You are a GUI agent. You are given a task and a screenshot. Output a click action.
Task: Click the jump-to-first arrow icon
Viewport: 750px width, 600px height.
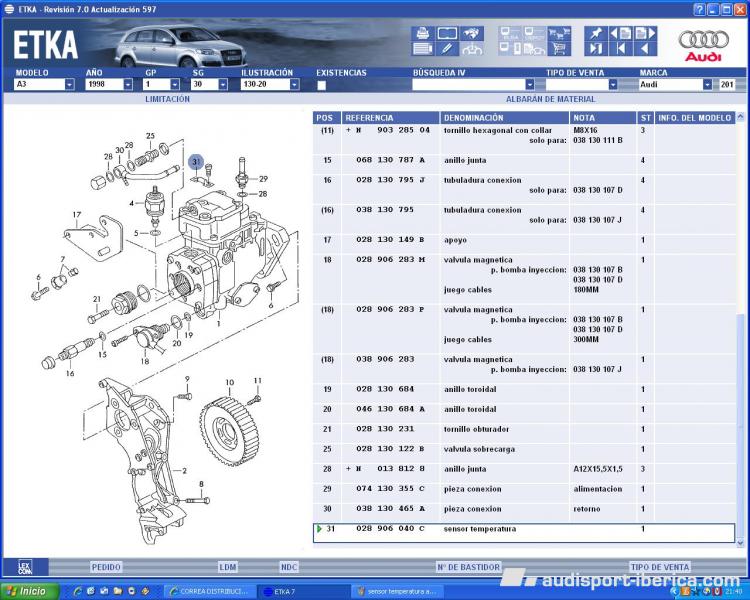pos(620,48)
